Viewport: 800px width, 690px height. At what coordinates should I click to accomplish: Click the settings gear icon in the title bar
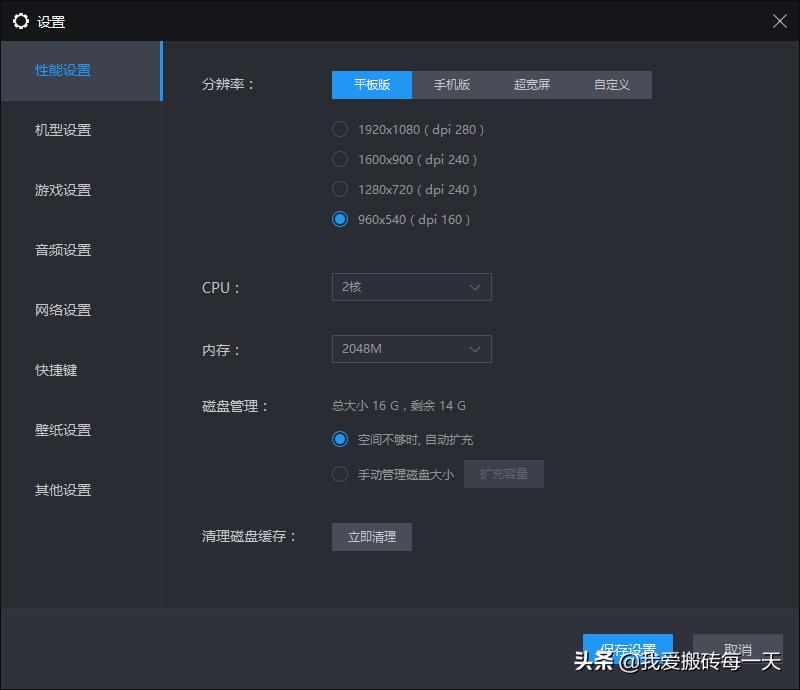pyautogui.click(x=21, y=20)
